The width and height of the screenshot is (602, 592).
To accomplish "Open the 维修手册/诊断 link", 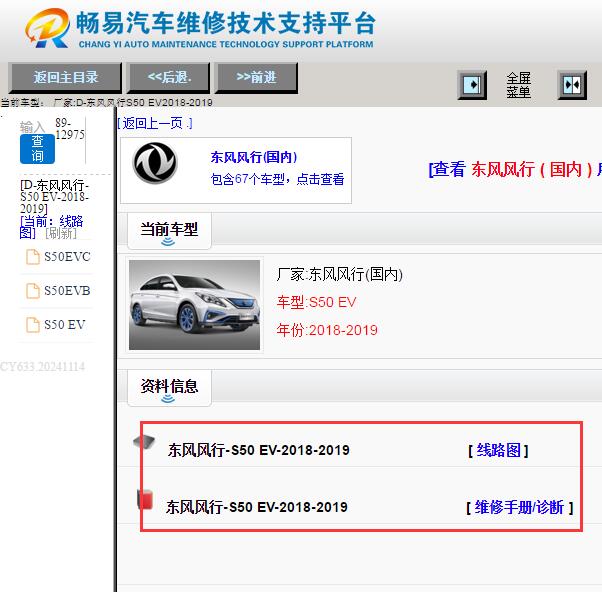I will point(519,508).
